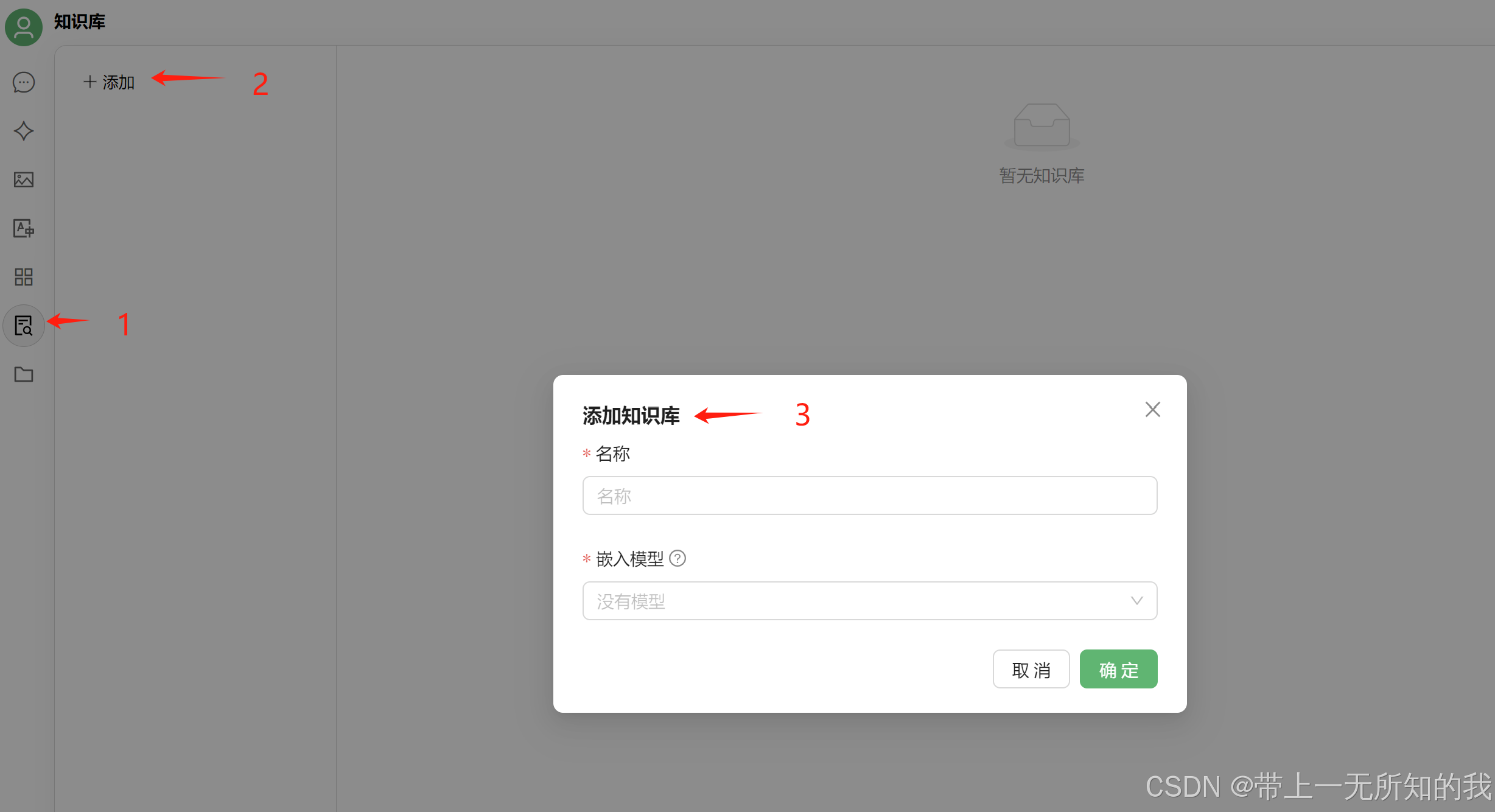1495x812 pixels.
Task: Click the + 添加 button in list panel
Action: [x=109, y=82]
